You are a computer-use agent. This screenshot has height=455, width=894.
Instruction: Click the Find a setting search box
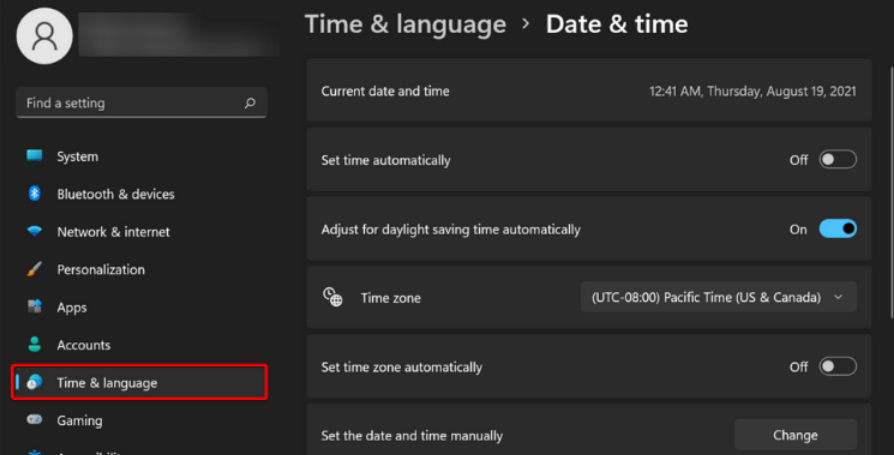click(x=130, y=103)
